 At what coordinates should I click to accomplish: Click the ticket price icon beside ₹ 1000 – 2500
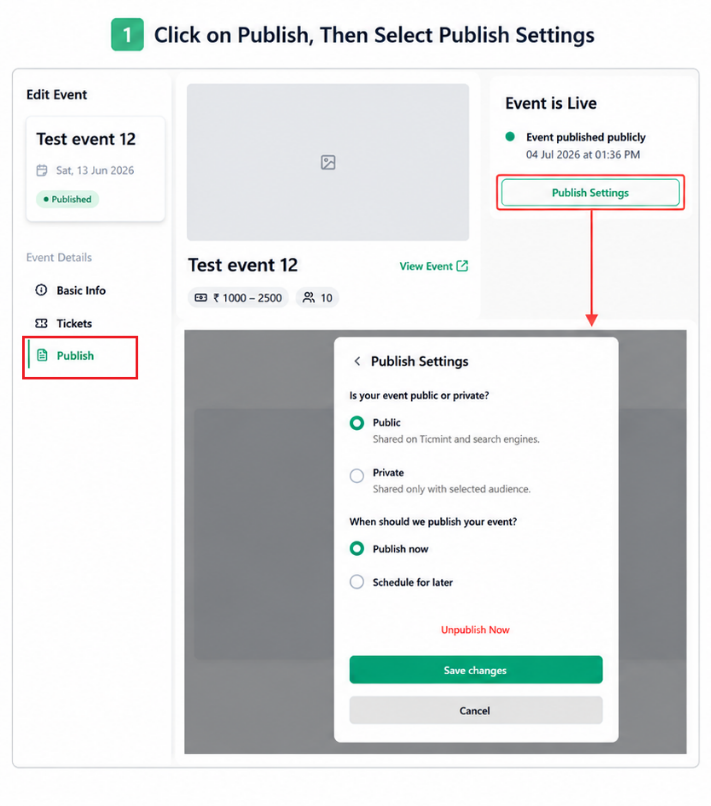[200, 298]
